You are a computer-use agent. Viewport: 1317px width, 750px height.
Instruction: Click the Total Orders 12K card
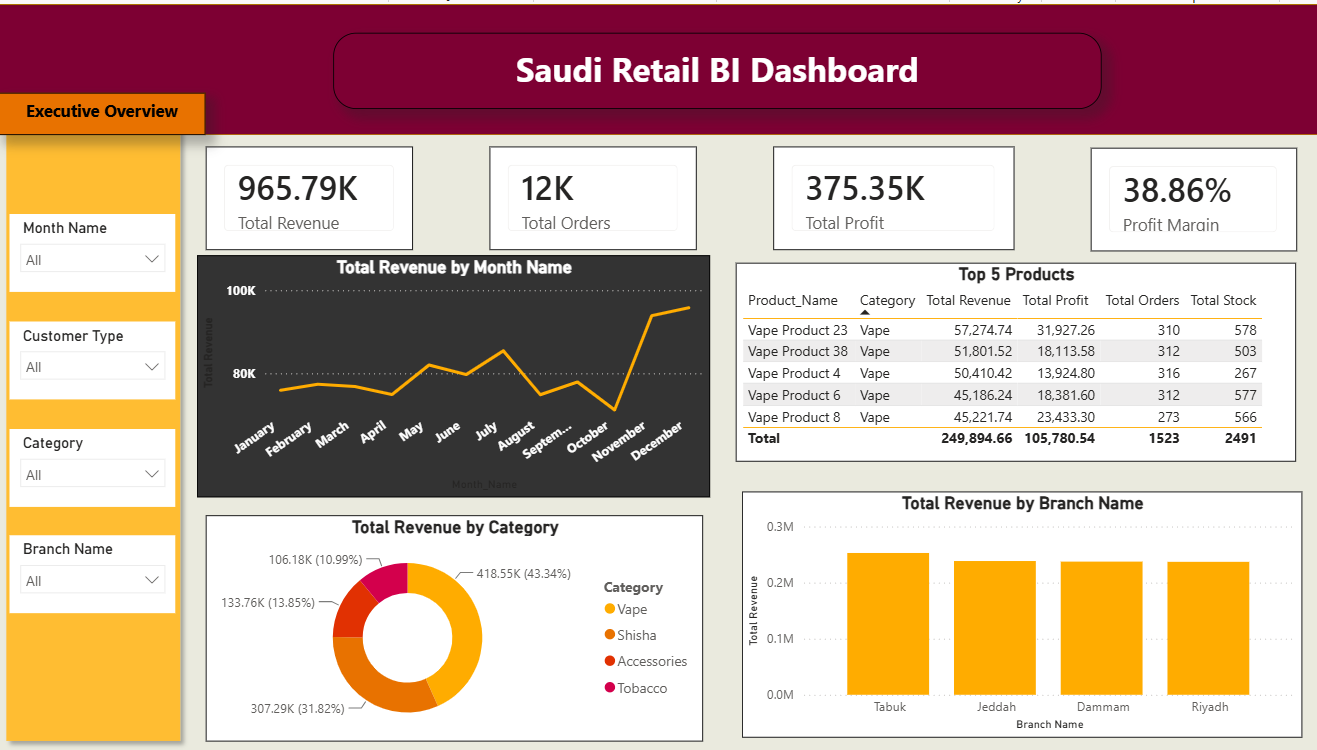tap(593, 198)
